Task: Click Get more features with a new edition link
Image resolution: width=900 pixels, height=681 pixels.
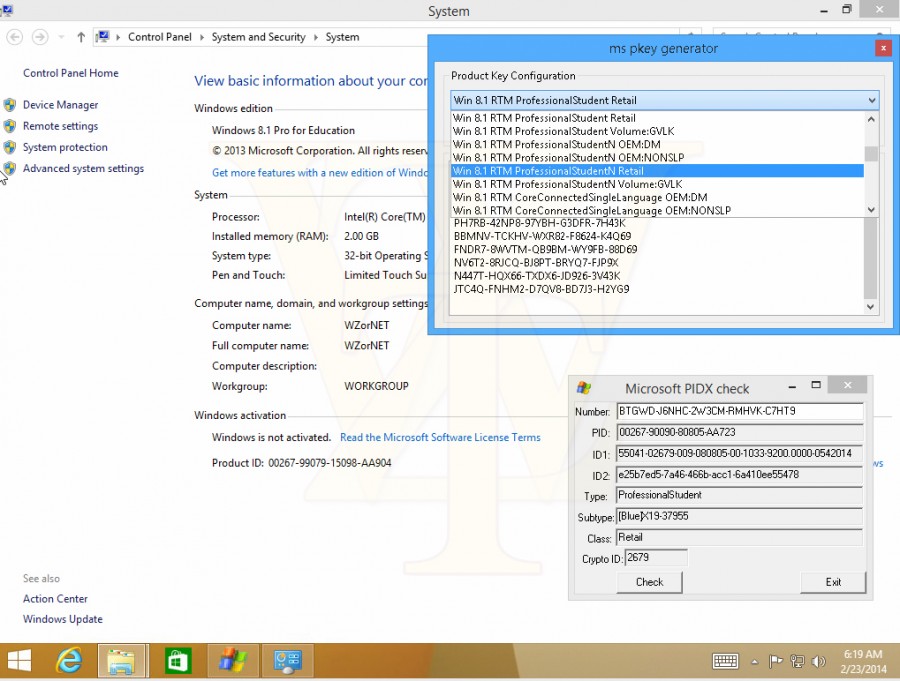Action: tap(320, 173)
